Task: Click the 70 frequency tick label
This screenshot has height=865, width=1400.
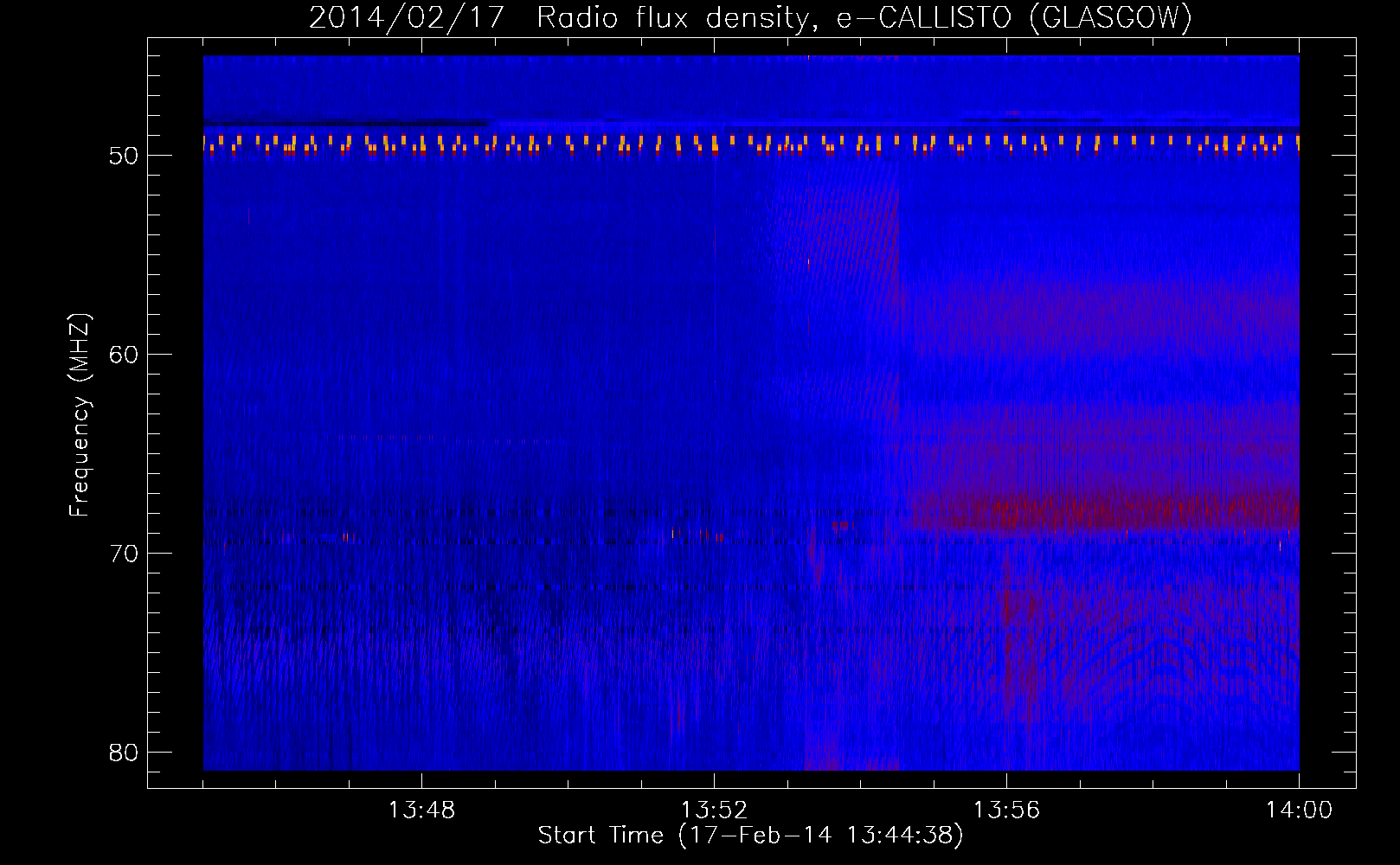Action: pyautogui.click(x=125, y=554)
